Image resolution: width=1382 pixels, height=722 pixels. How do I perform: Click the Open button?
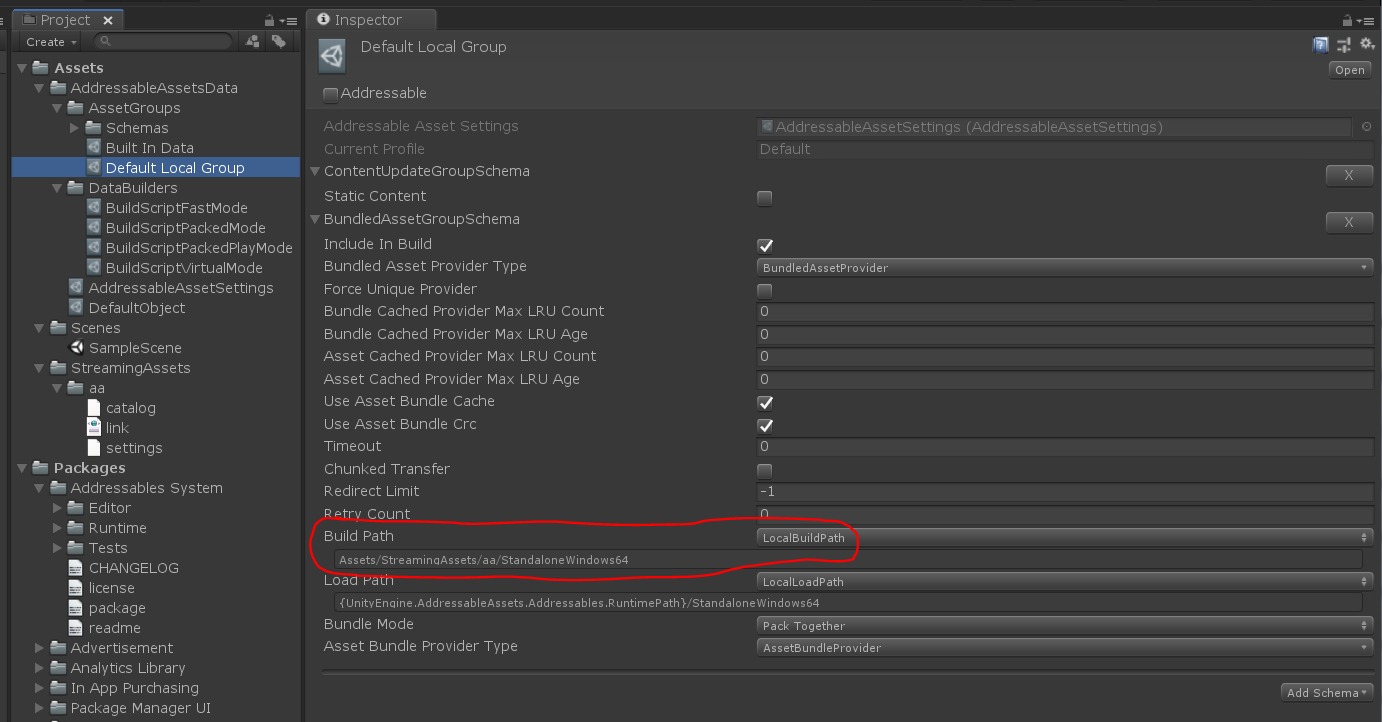pyautogui.click(x=1349, y=70)
